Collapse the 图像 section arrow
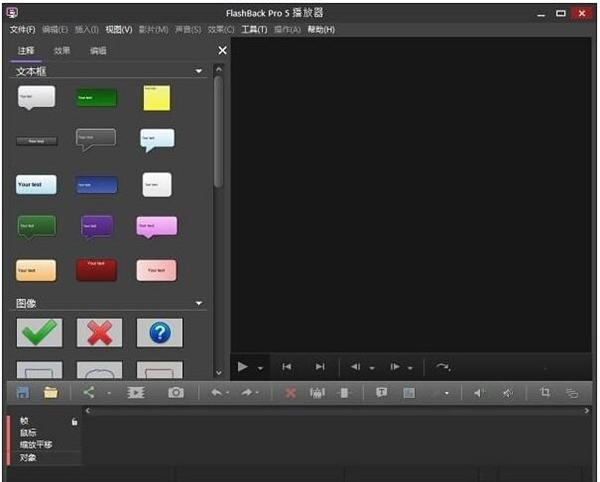 (199, 303)
